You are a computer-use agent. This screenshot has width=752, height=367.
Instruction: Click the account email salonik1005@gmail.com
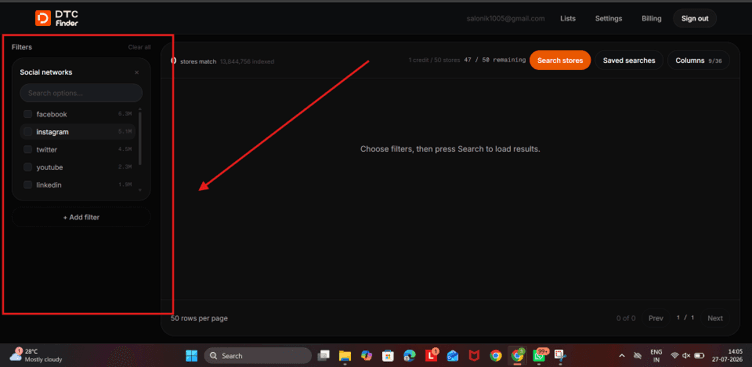coord(505,19)
